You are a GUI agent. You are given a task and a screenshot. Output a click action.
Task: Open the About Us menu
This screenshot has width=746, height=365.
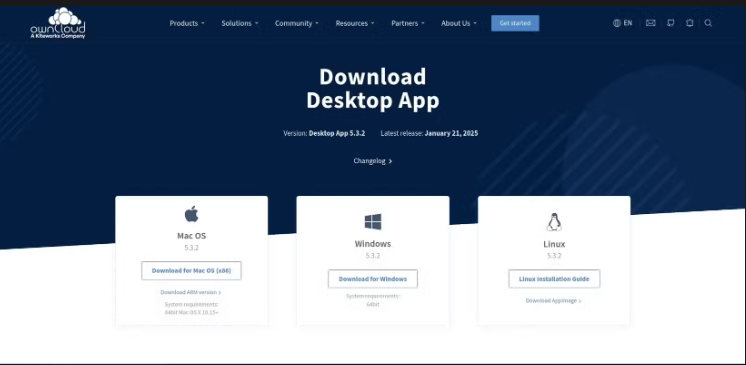coord(459,23)
